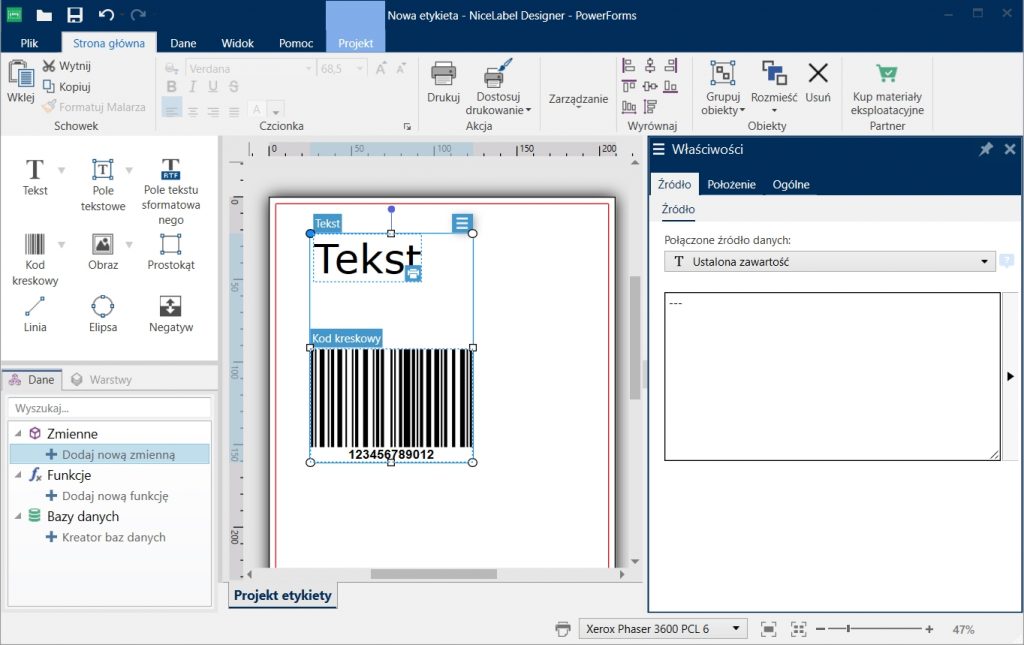Switch to the Pomoc ribbon tab
Viewport: 1024px width, 645px height.
tap(296, 43)
